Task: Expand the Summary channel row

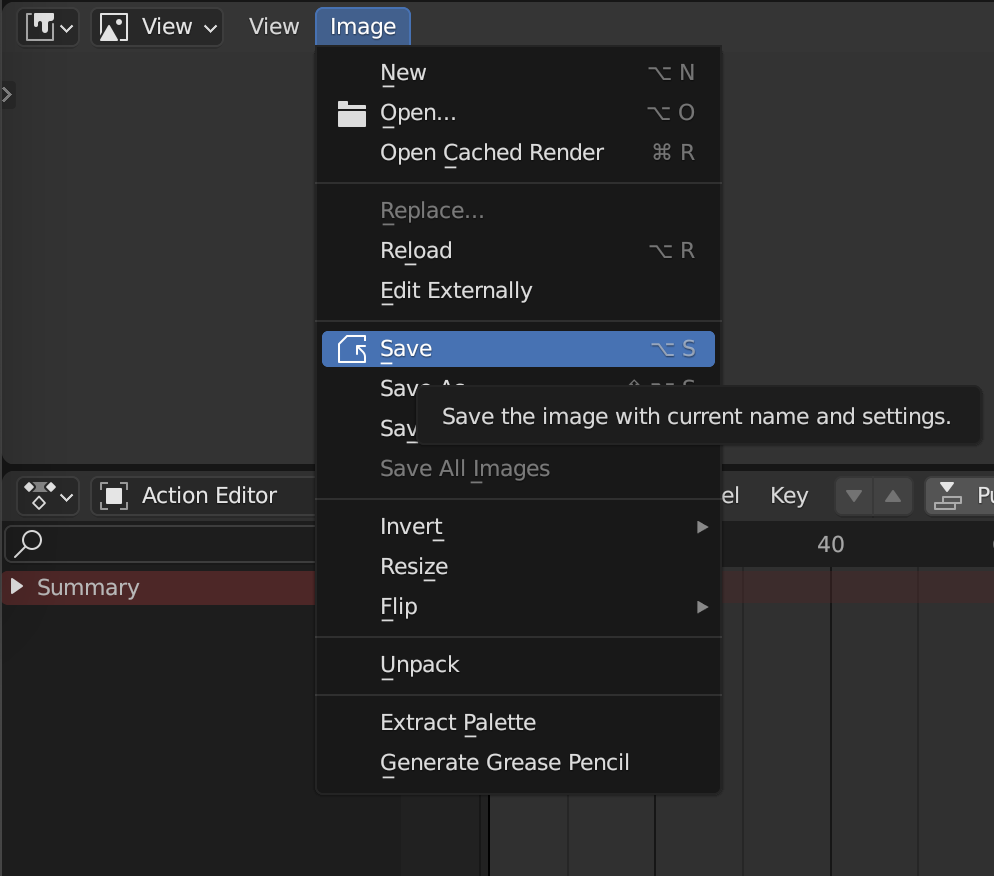Action: tap(17, 587)
